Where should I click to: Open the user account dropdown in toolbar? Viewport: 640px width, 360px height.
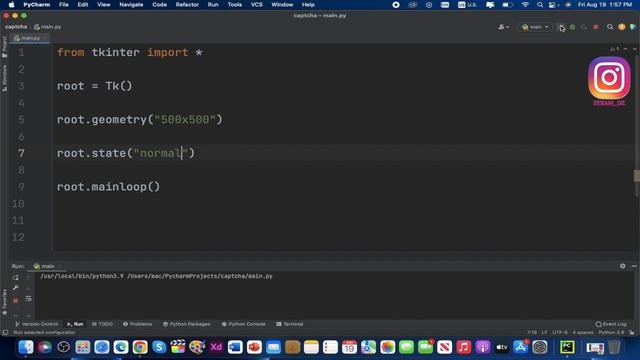point(503,27)
